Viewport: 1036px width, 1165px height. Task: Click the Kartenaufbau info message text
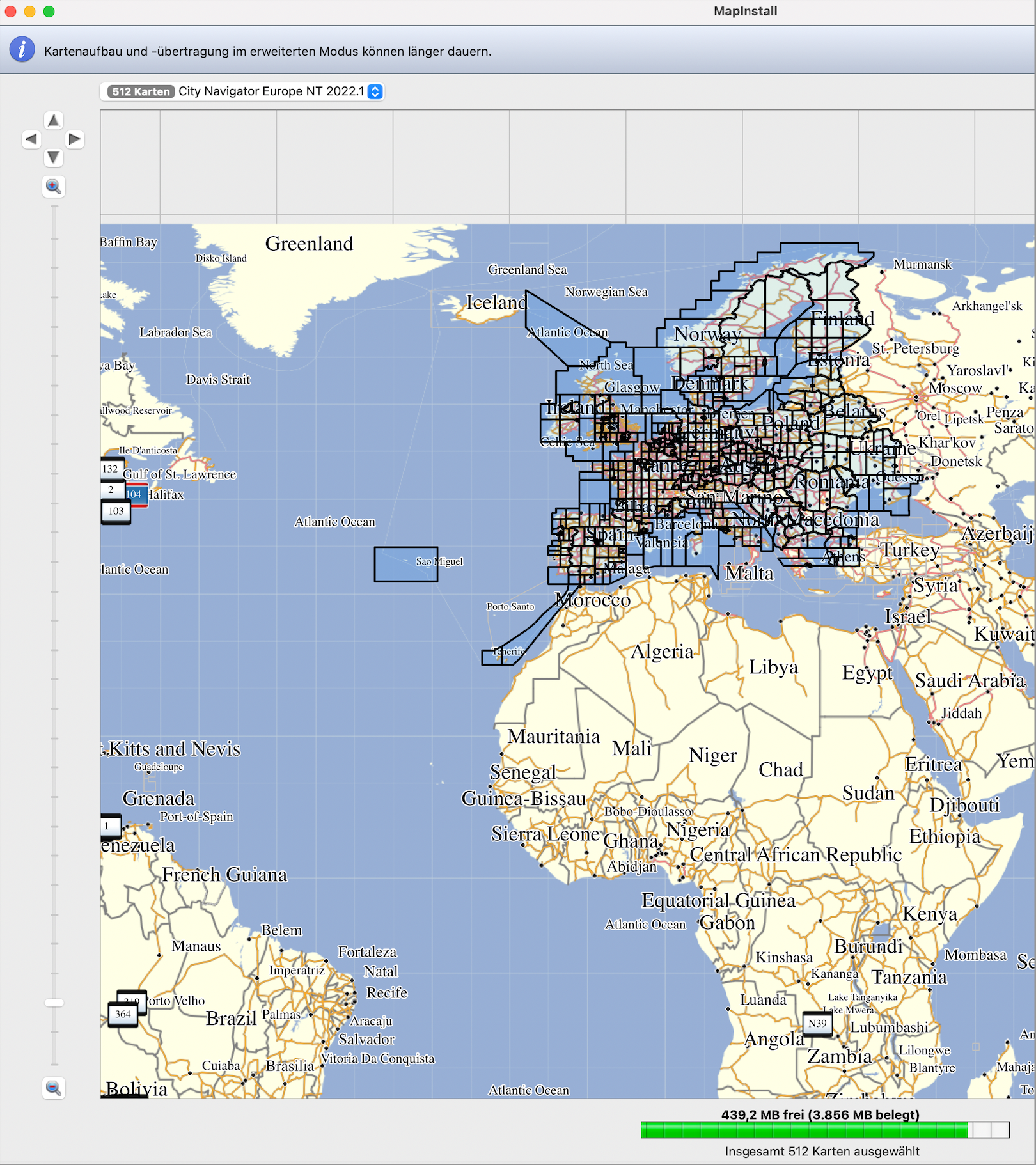coord(268,51)
